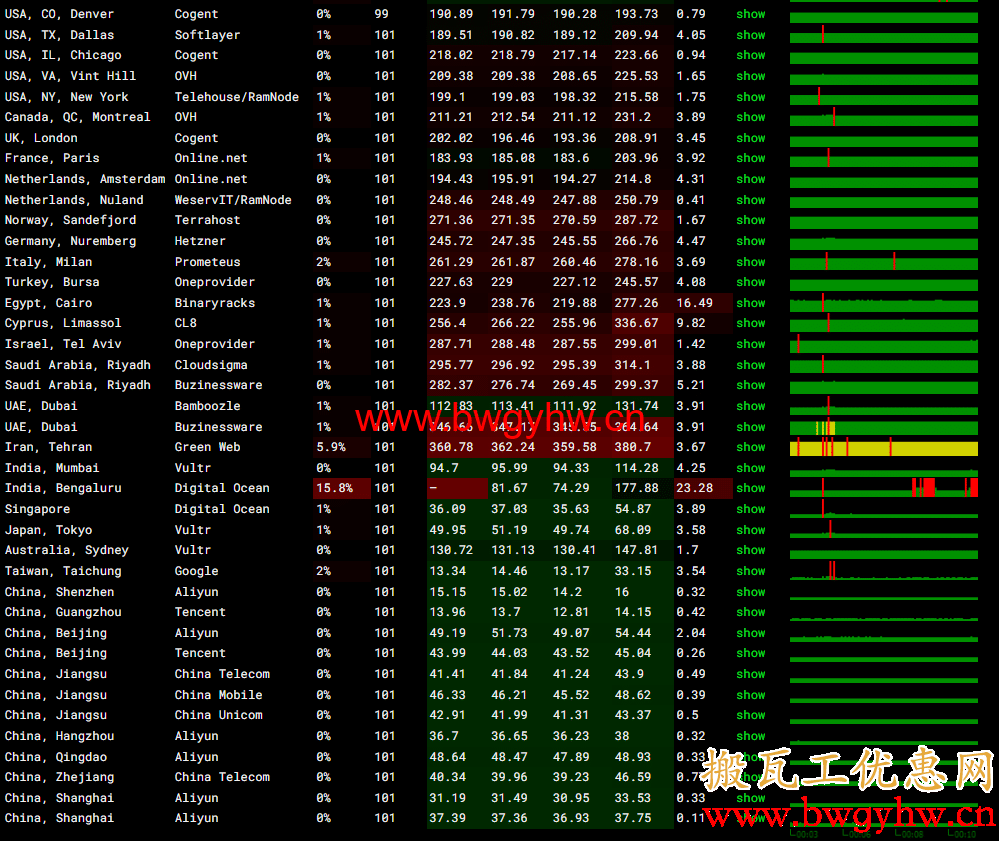Image resolution: width=999 pixels, height=841 pixels.
Task: Show China, Guangzhou Tencent details
Action: 751,612
